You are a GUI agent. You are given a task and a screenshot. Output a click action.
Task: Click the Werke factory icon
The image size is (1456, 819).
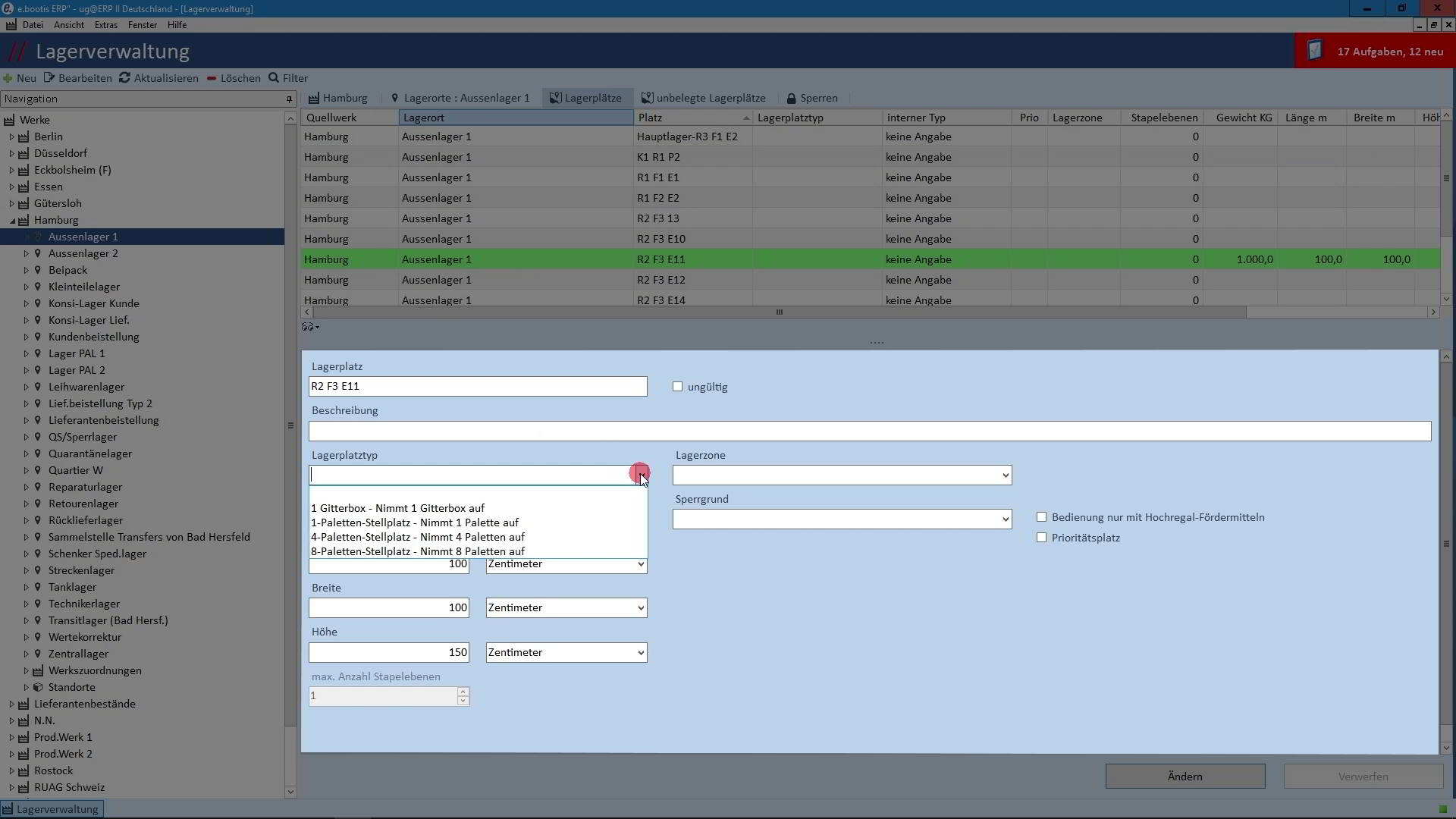[9, 120]
